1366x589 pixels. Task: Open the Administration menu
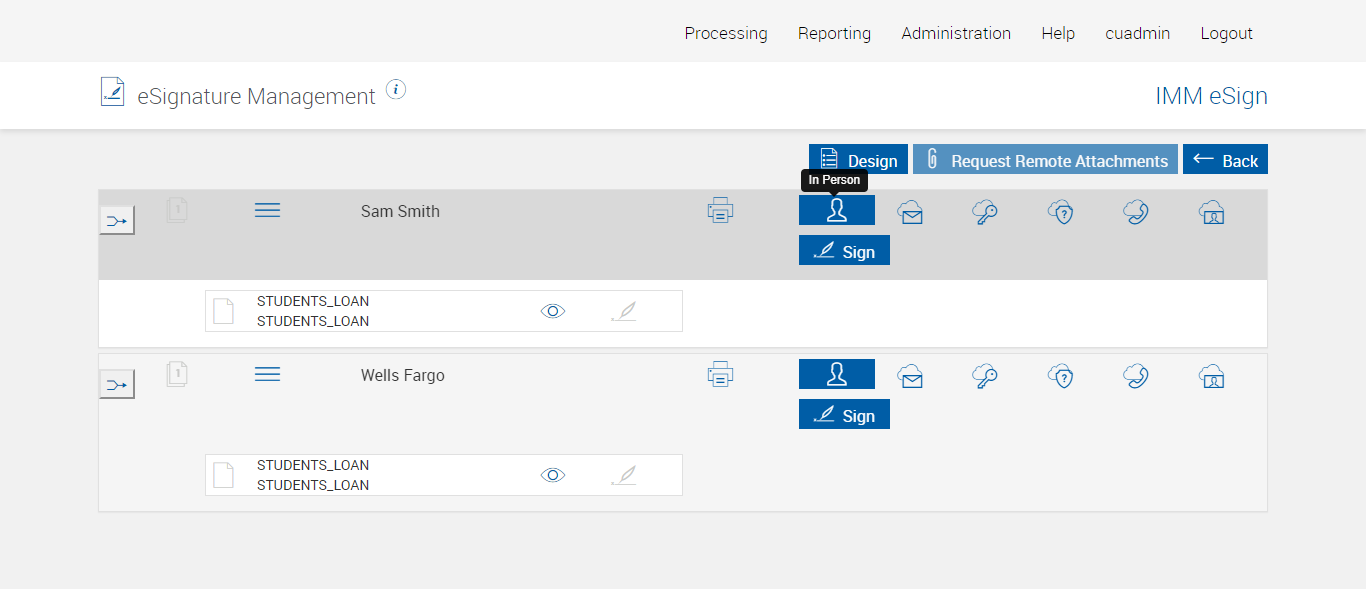(x=956, y=33)
